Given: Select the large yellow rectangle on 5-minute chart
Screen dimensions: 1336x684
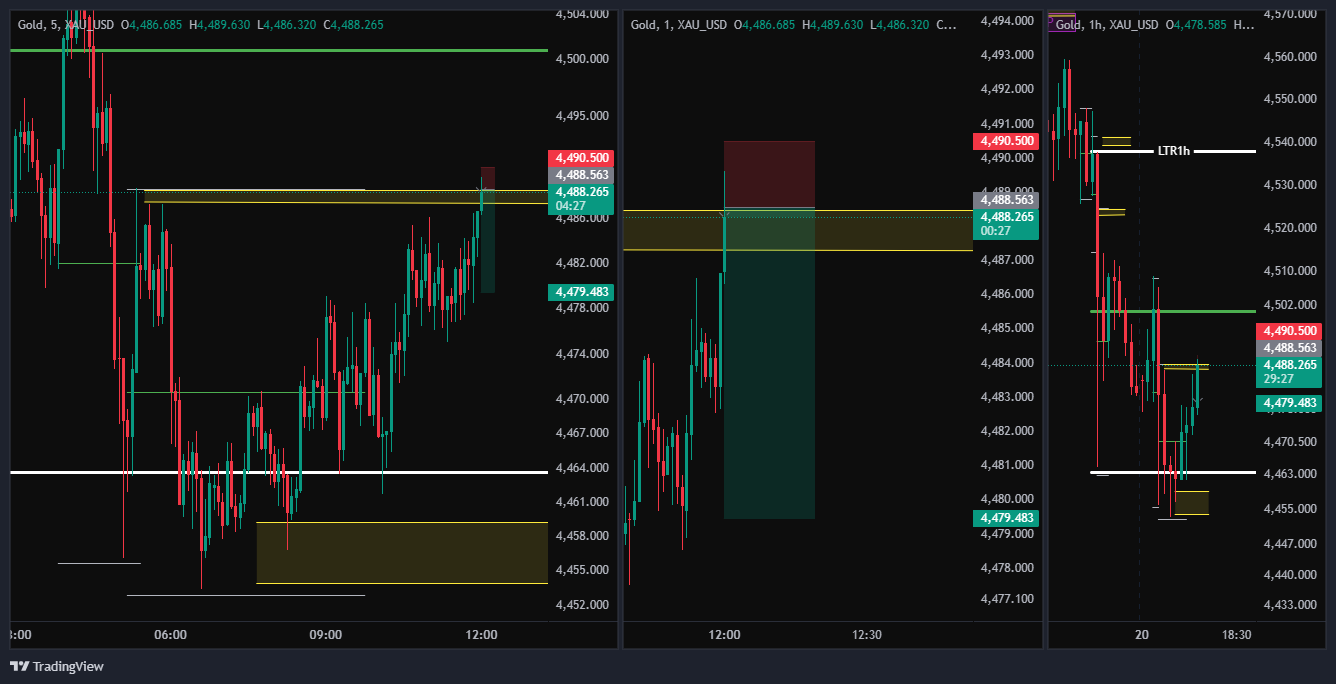Looking at the screenshot, I should pyautogui.click(x=402, y=552).
